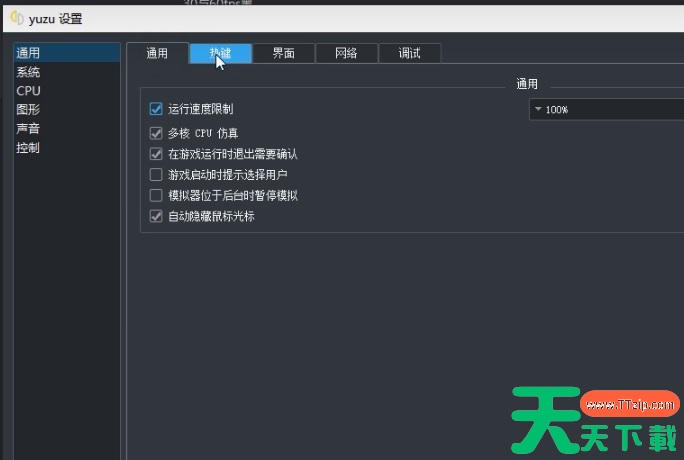Click the yuzu logo in title bar

pyautogui.click(x=17, y=18)
